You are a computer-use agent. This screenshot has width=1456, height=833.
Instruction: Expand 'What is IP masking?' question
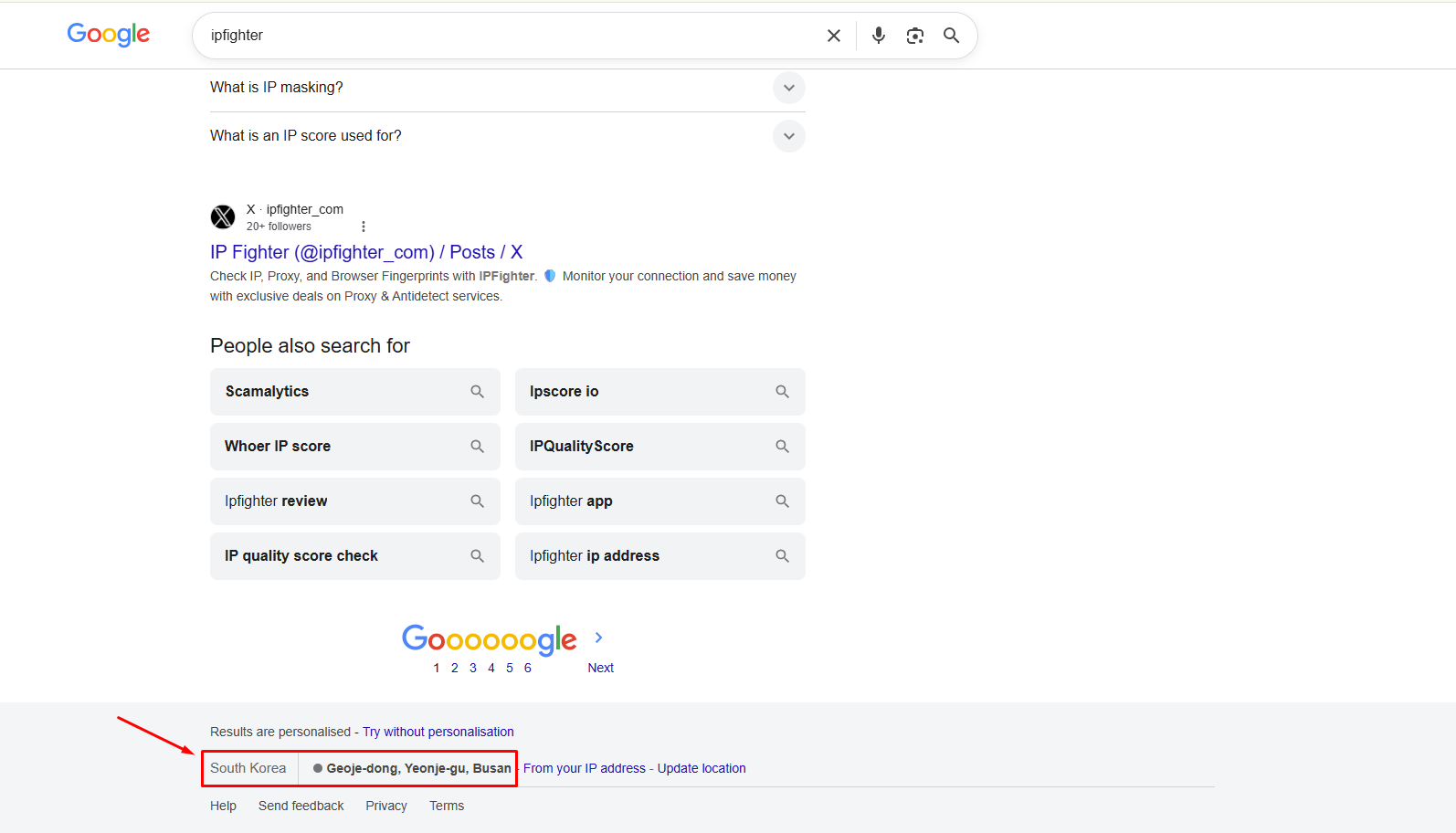(x=508, y=88)
